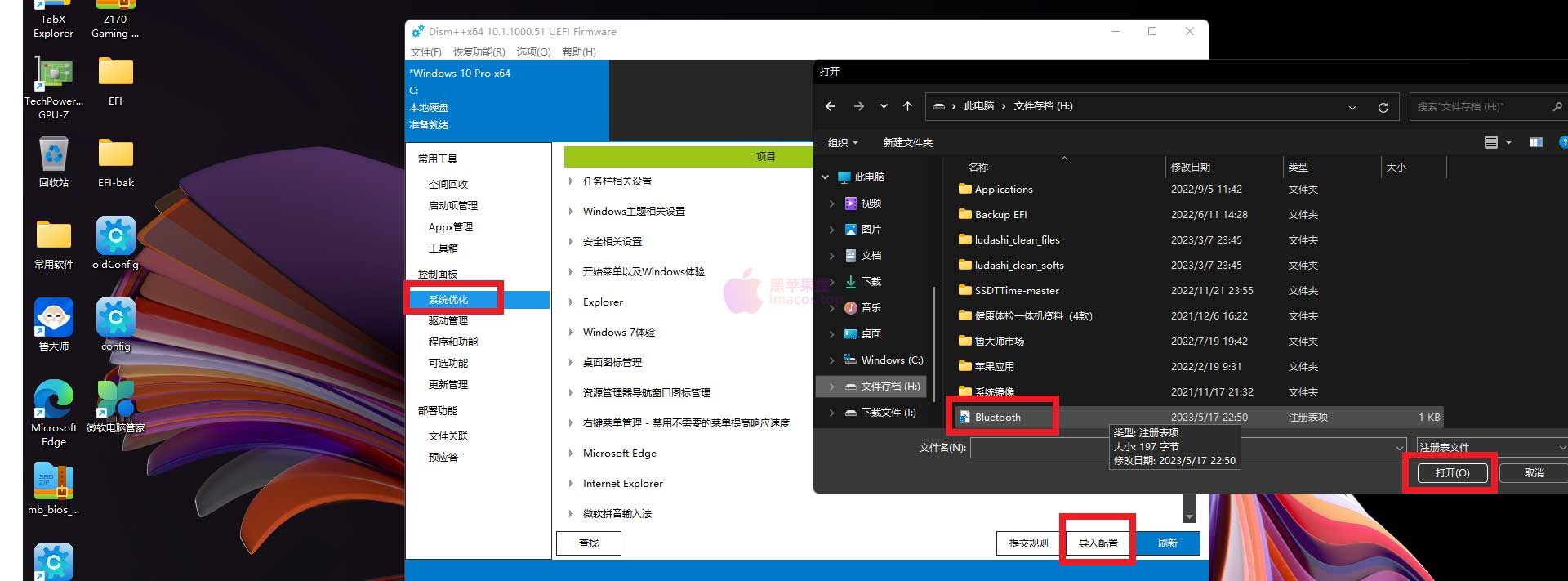Open the 注册表文件 file type dropdown
This screenshot has width=1568, height=581.
click(x=1491, y=447)
